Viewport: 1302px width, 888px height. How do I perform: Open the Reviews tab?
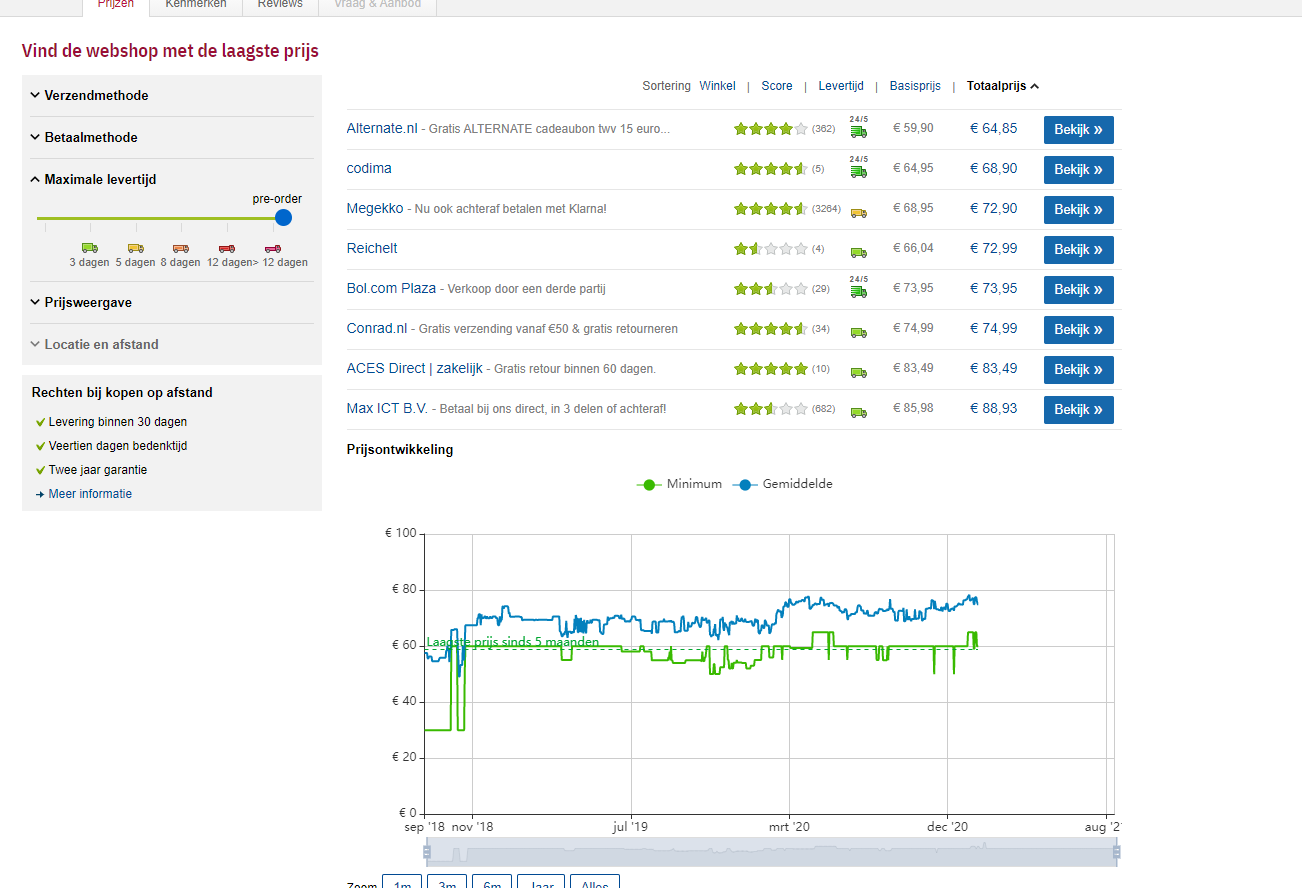(x=280, y=5)
